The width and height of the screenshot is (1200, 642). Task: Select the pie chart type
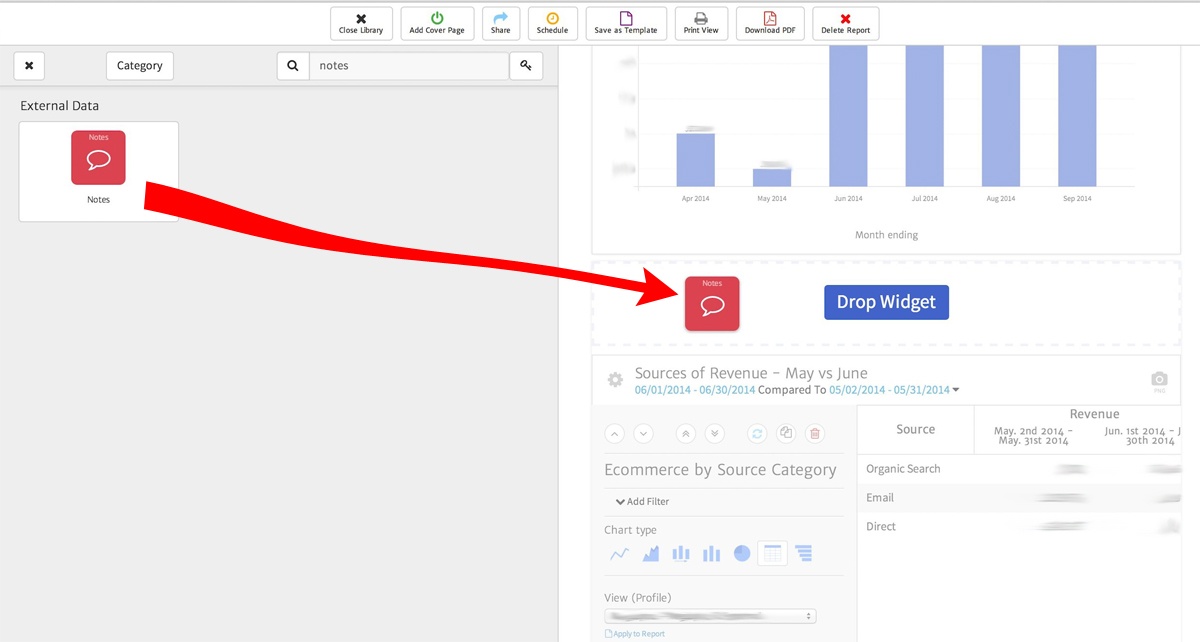click(742, 553)
